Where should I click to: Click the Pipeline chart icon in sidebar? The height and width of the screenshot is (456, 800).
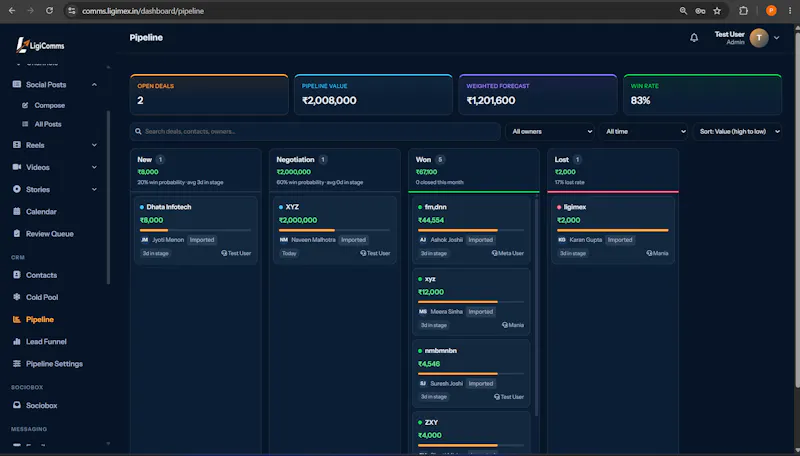pyautogui.click(x=17, y=319)
